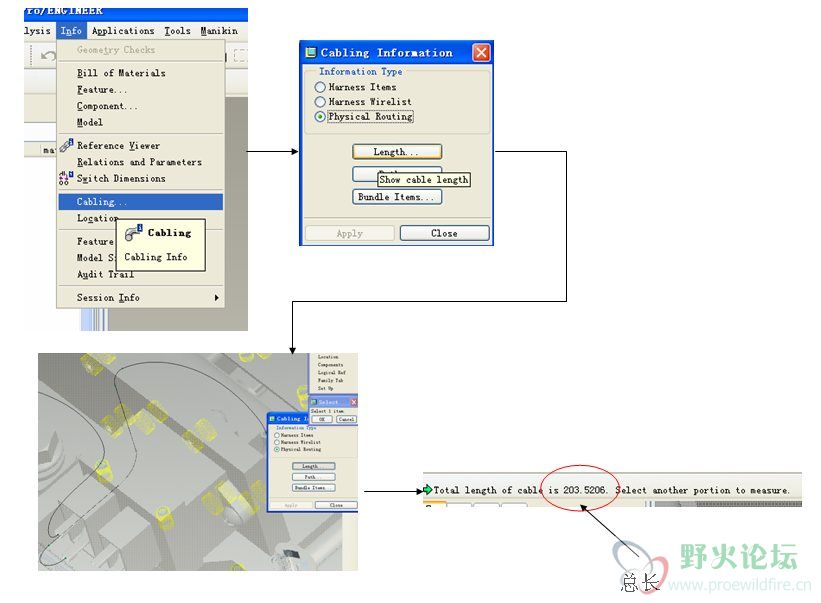Click Path button in the small cabling dialog
Viewport: 821px width, 603px height.
(313, 477)
